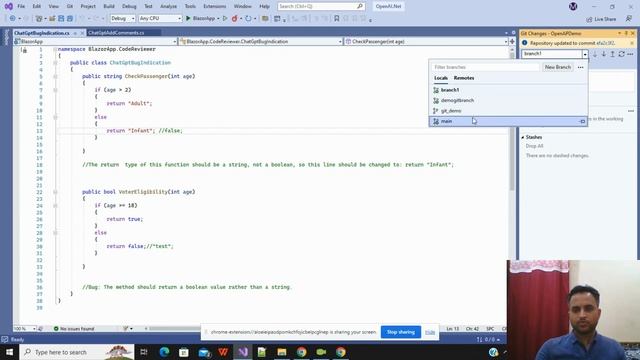Switch to the ChatGptAddComments.cs tab

tap(116, 33)
